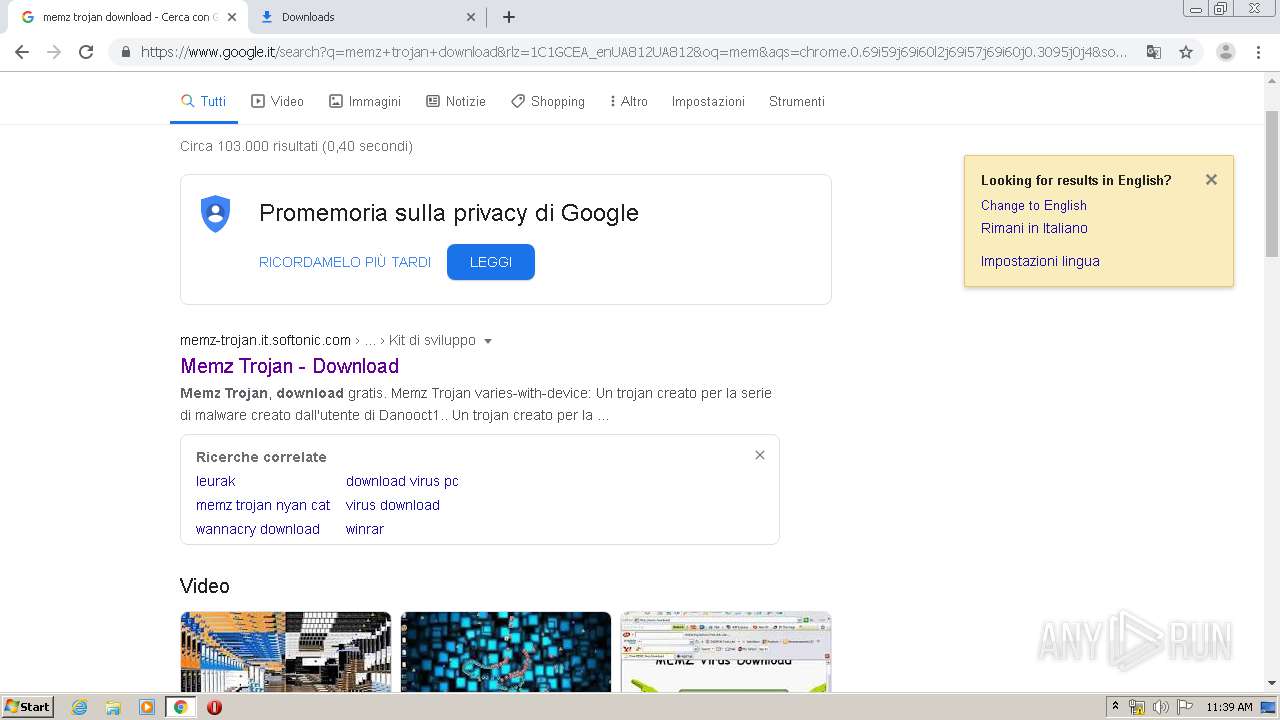Open the network tray icon
1280x720 pixels.
click(1137, 707)
